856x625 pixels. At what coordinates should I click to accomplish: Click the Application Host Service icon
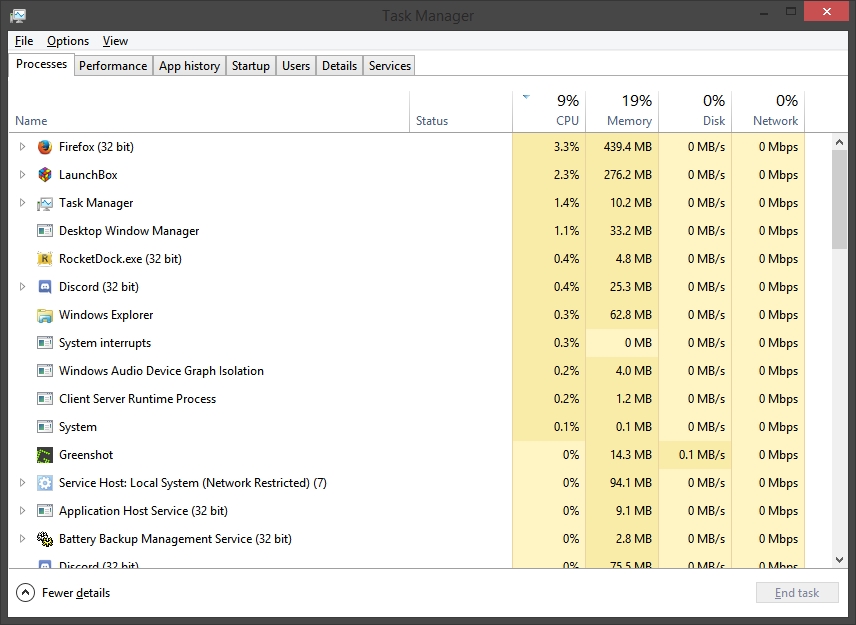45,511
